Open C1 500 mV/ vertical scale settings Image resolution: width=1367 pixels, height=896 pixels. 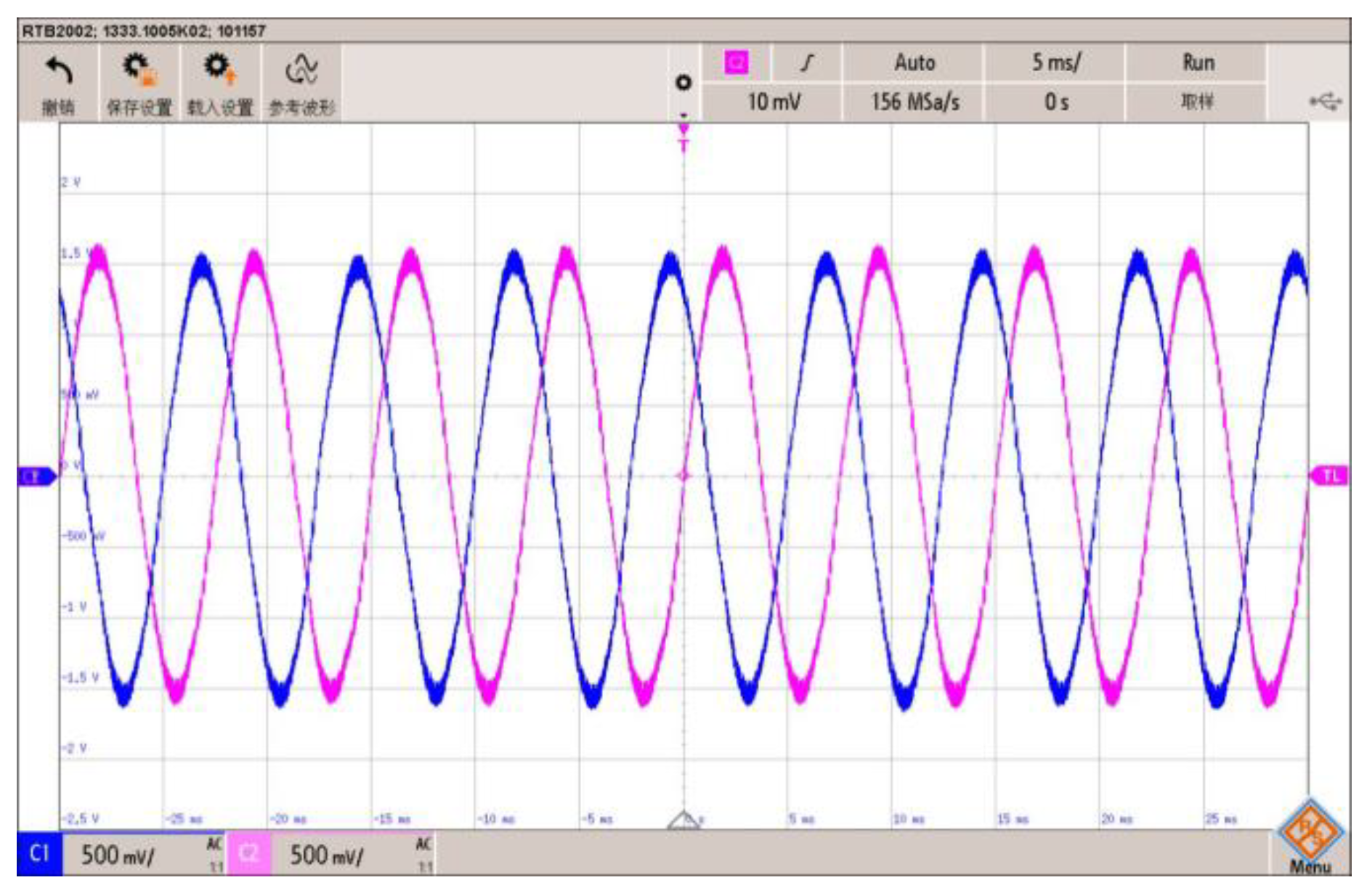138,855
